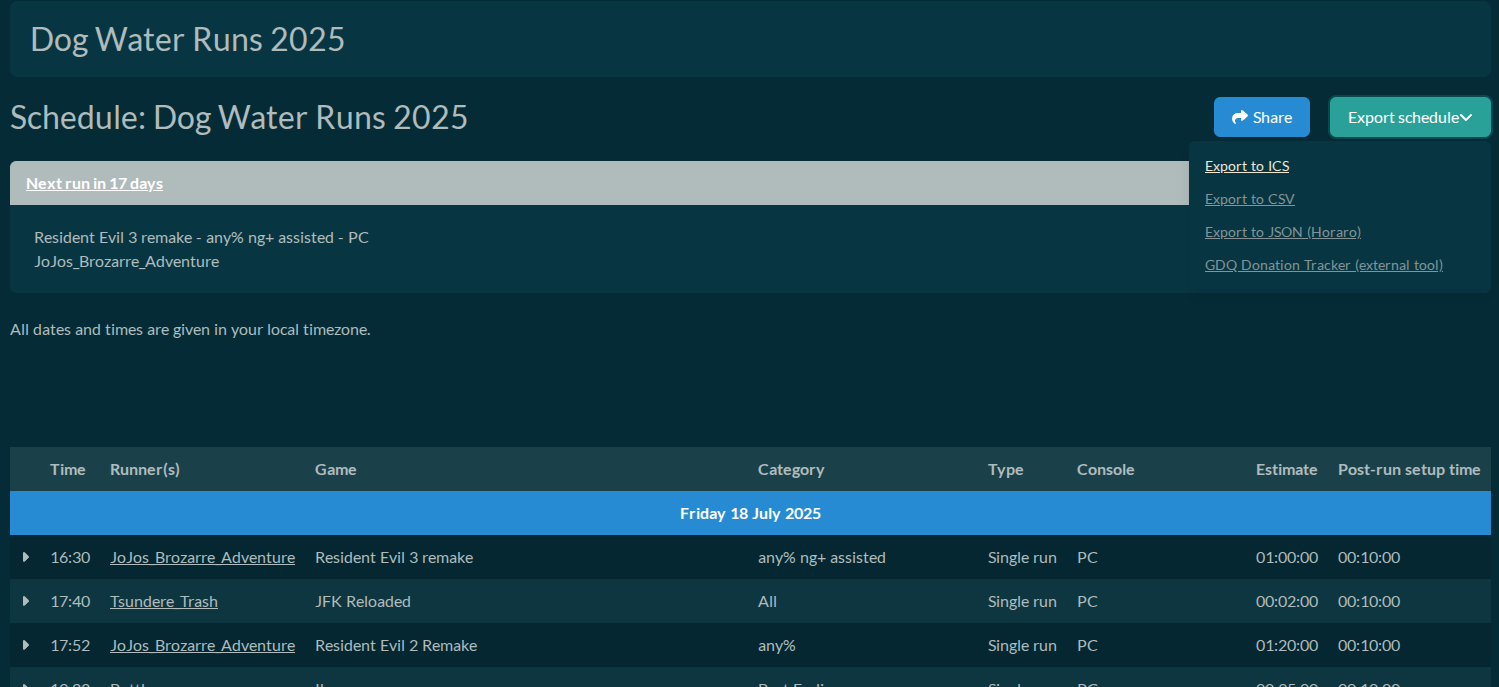Open runner Tsundere_Trash link
The height and width of the screenshot is (687, 1499).
point(164,601)
